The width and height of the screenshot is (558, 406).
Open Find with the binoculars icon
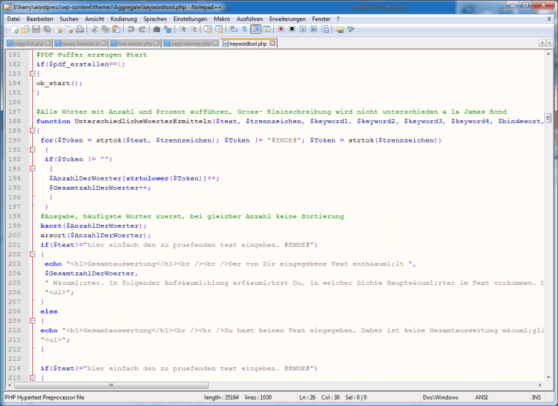(156, 30)
